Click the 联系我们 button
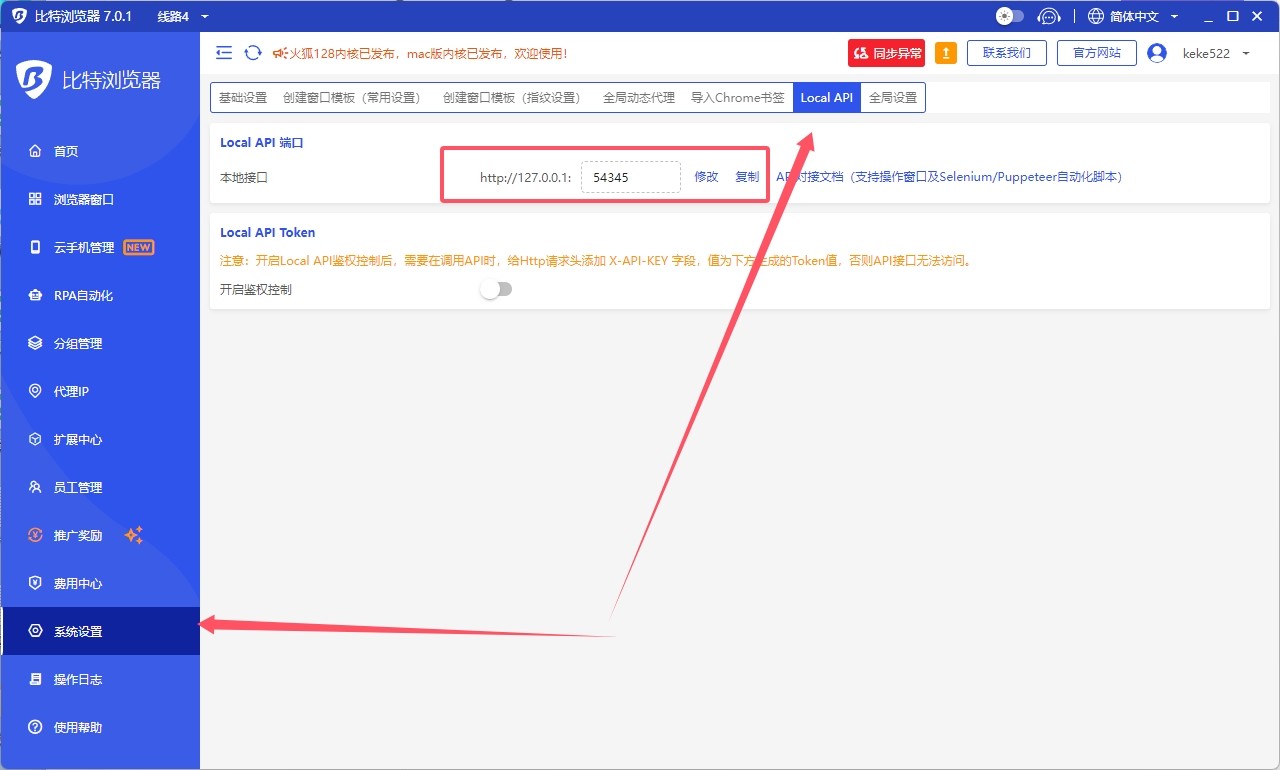 (x=1006, y=53)
